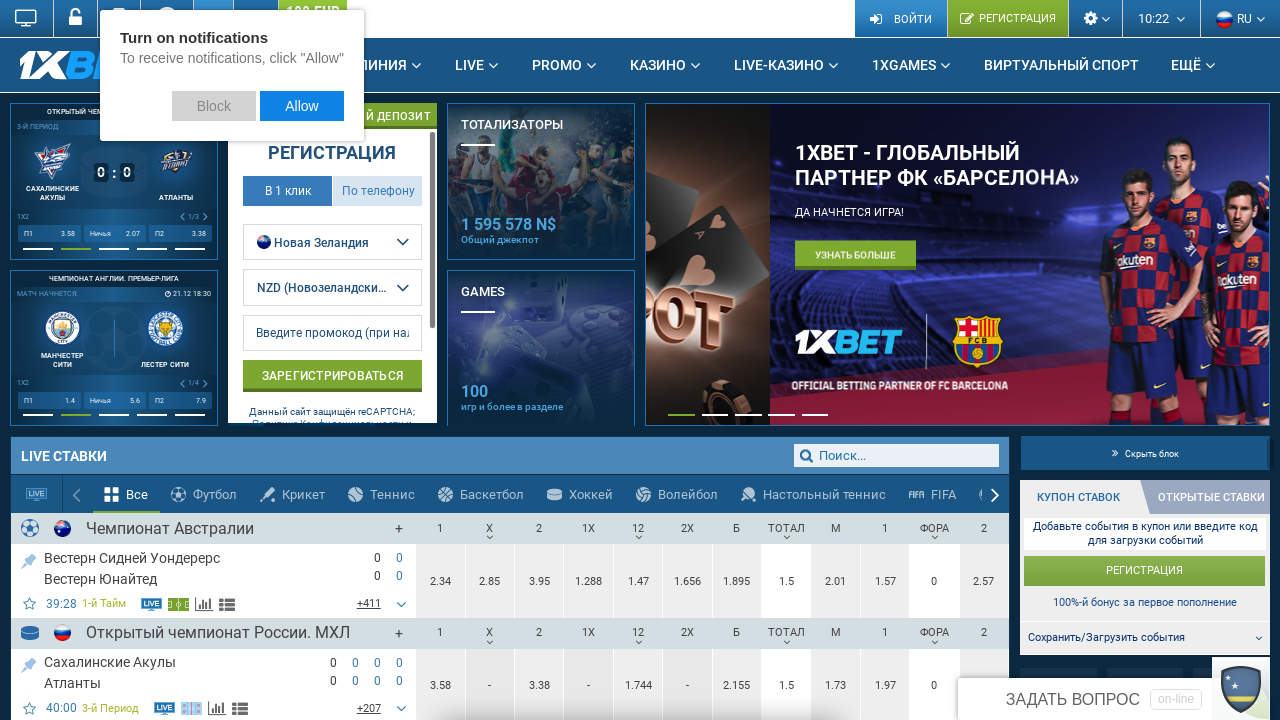The height and width of the screenshot is (720, 1280).
Task: Select the Хоккей sport tab
Action: point(579,494)
